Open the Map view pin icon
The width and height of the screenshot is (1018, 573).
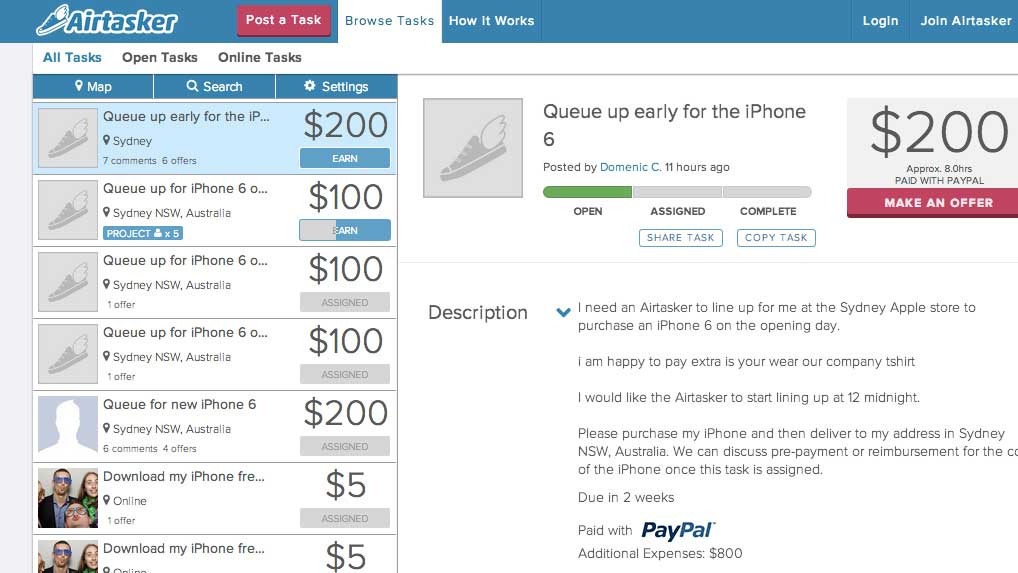(x=79, y=86)
